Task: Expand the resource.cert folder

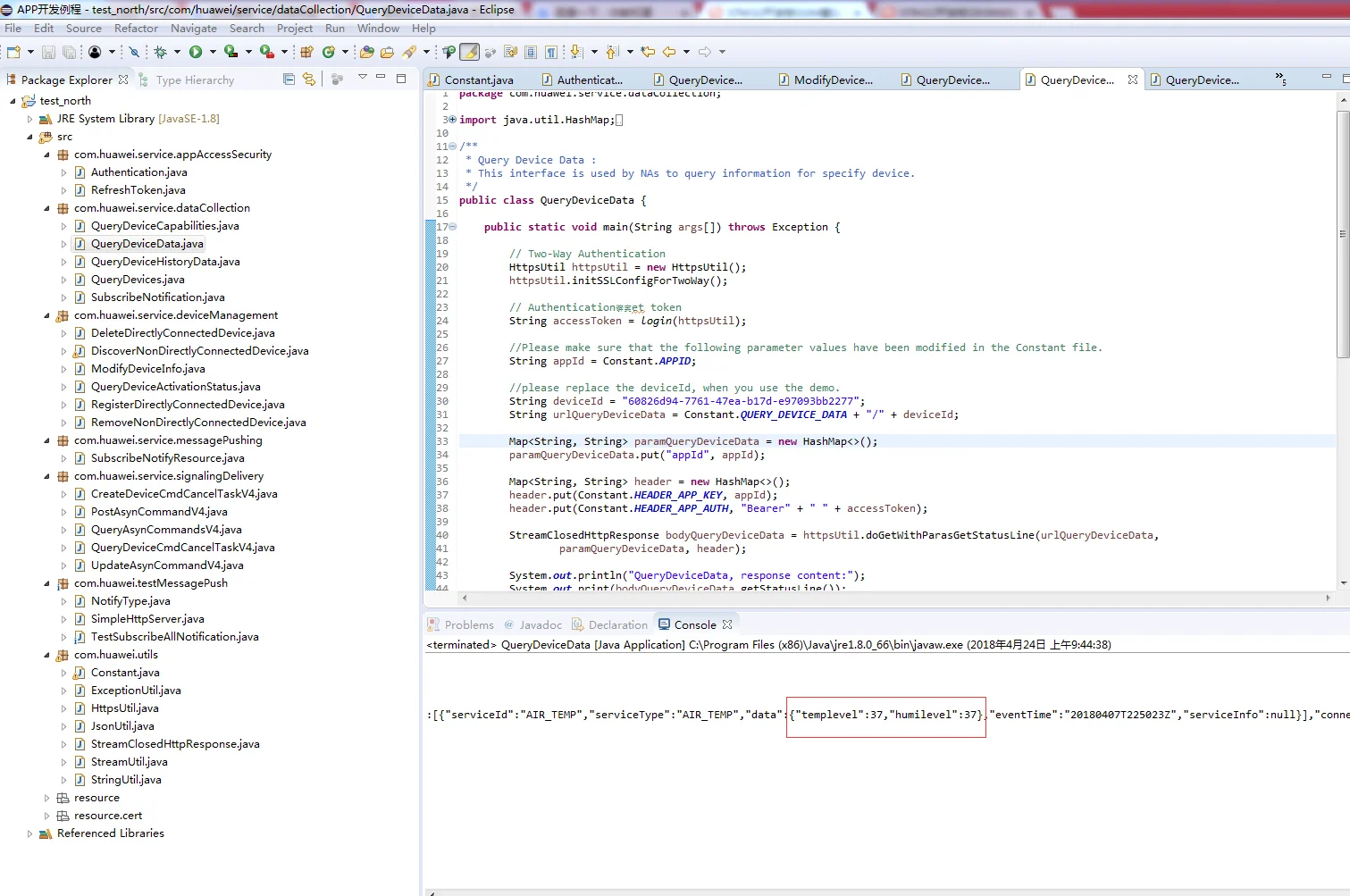Action: click(x=47, y=816)
